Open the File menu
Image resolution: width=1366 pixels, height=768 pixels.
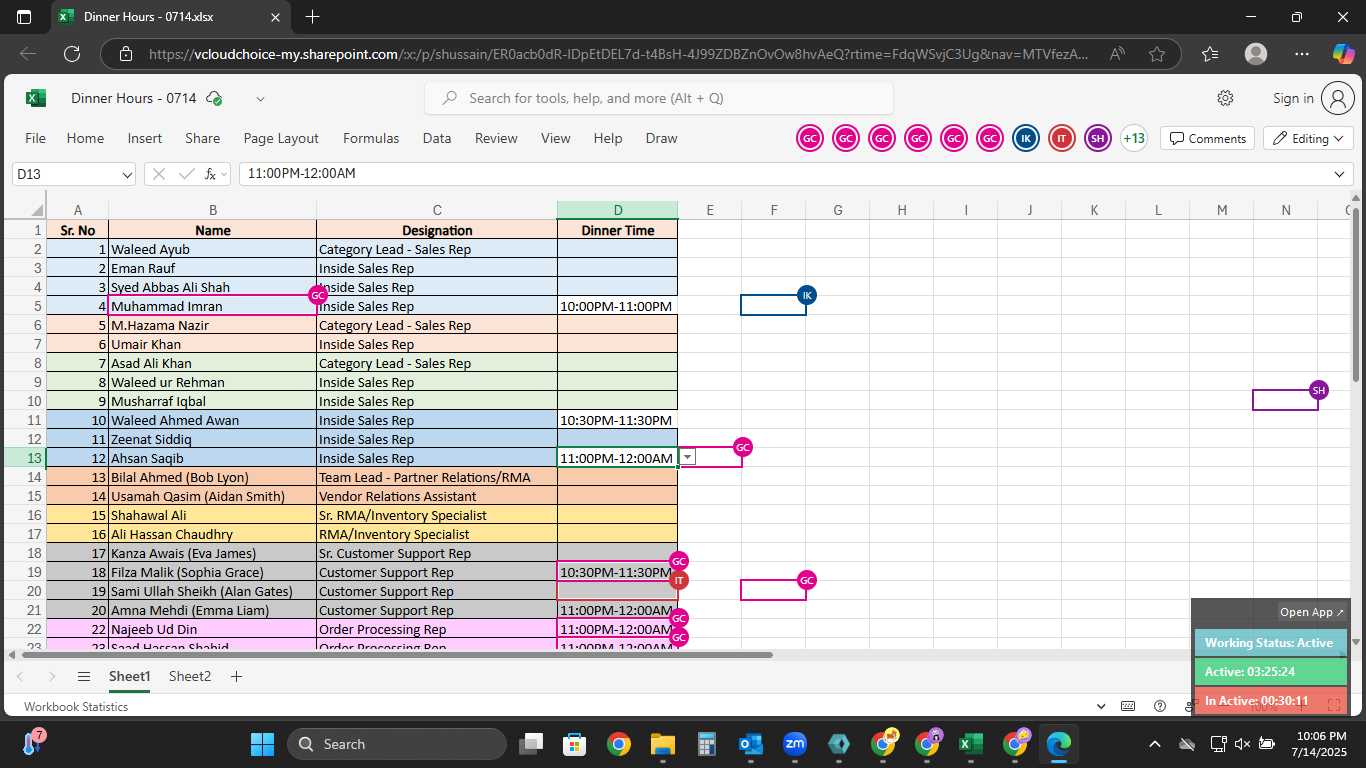35,138
